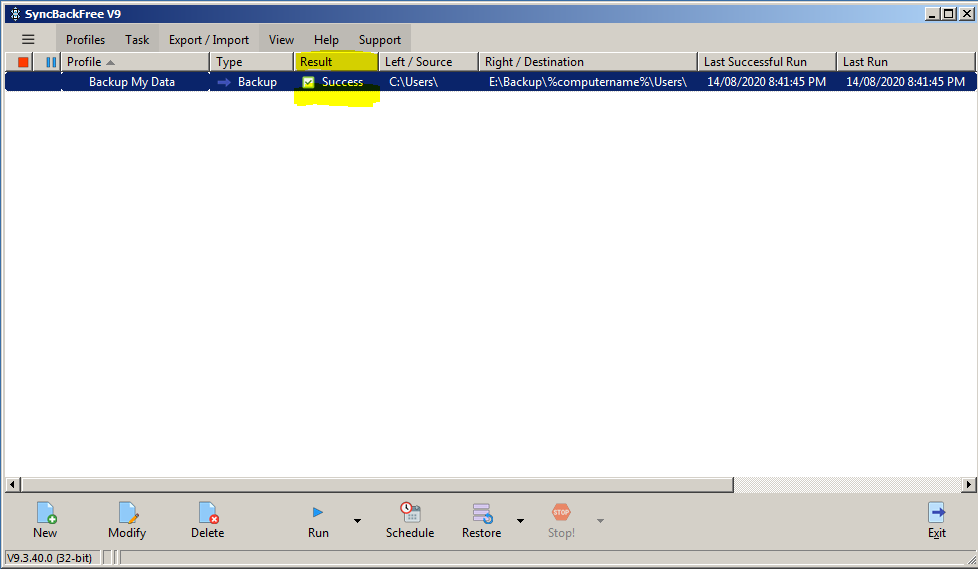Sort by the Result column header

336,62
